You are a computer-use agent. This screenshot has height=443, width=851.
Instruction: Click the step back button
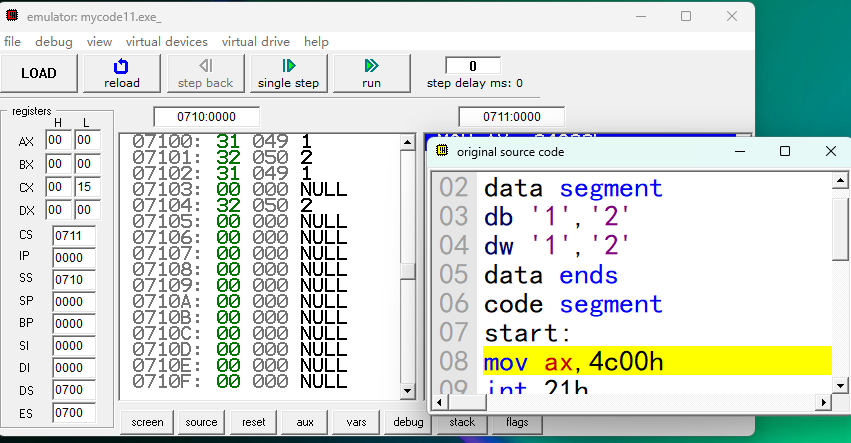point(205,73)
